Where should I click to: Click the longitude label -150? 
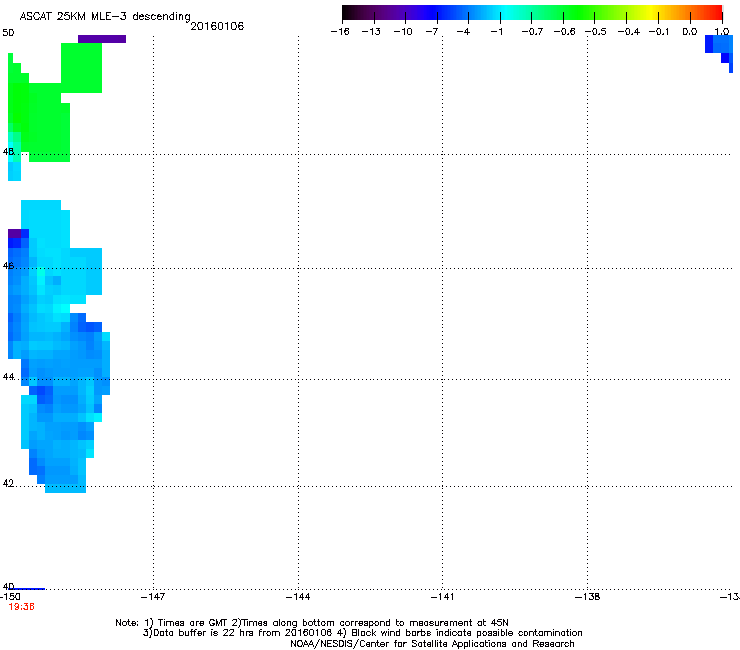coord(10,596)
